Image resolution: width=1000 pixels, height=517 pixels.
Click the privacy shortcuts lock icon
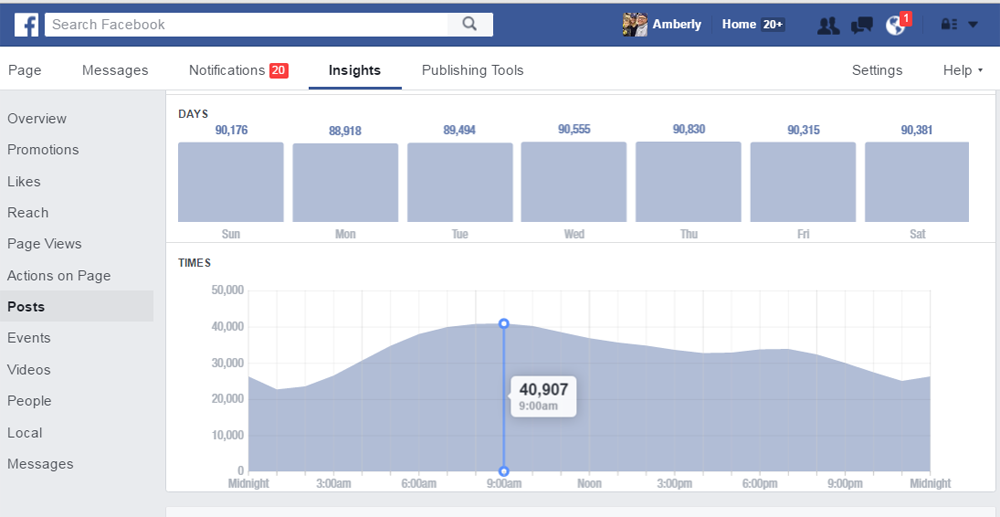(x=948, y=25)
